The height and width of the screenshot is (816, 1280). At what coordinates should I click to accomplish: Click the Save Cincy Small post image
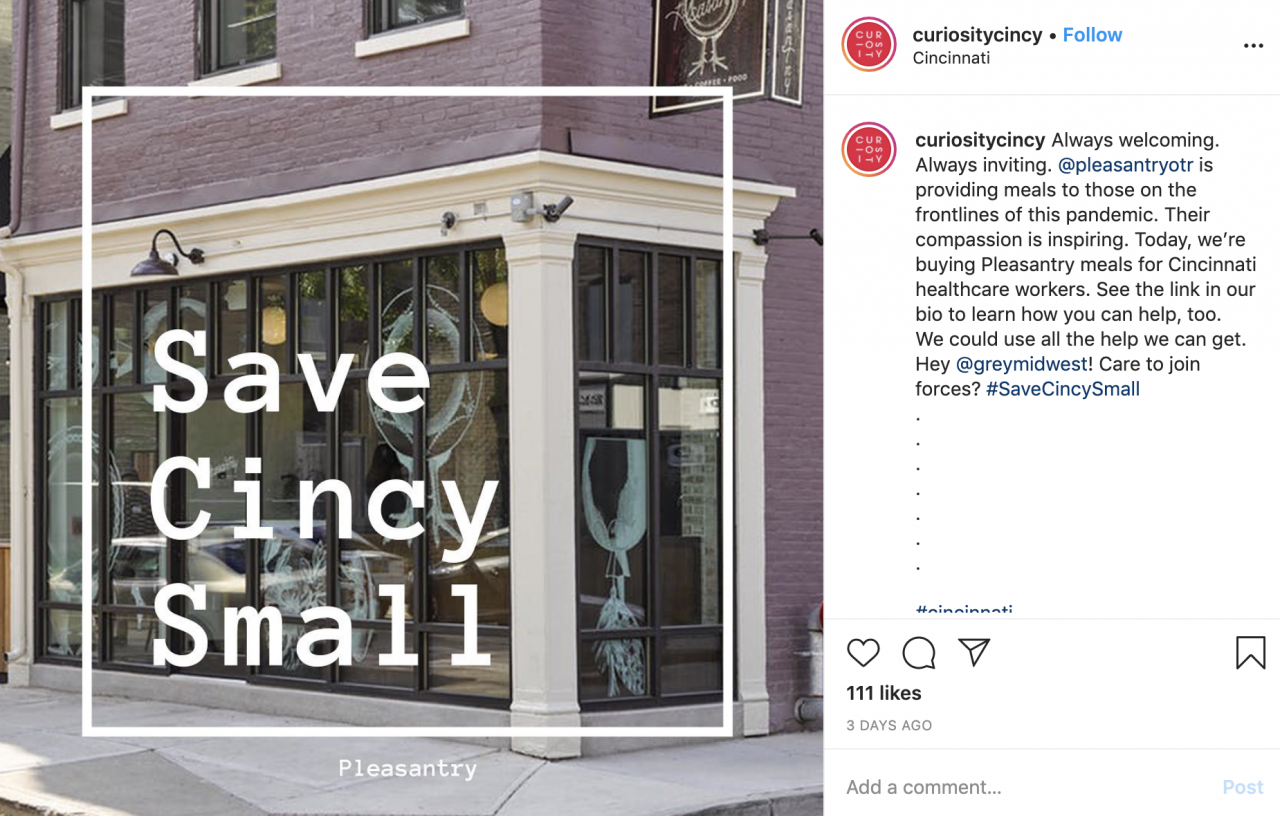coord(412,408)
